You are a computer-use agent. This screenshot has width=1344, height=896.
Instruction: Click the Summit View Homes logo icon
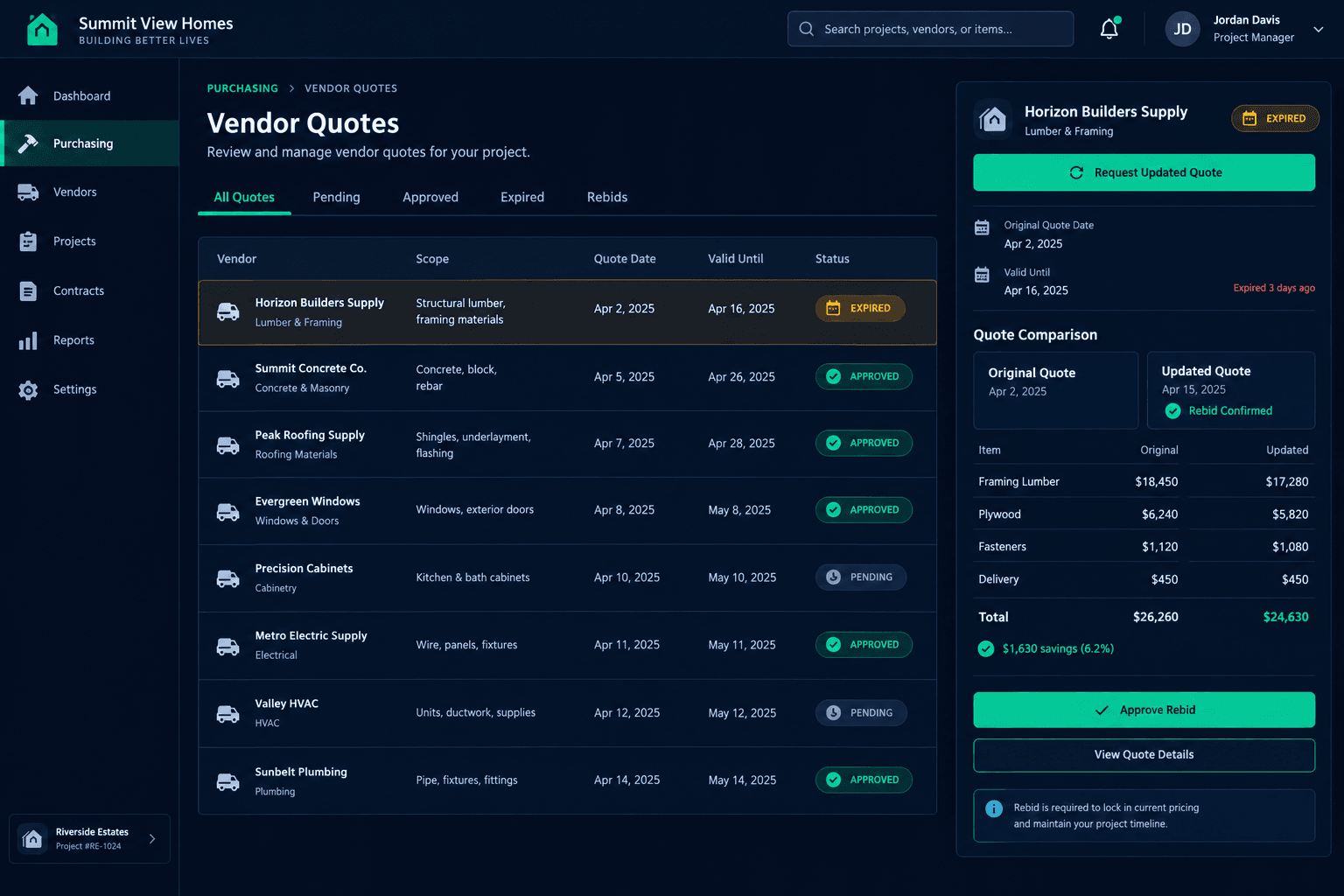coord(42,29)
